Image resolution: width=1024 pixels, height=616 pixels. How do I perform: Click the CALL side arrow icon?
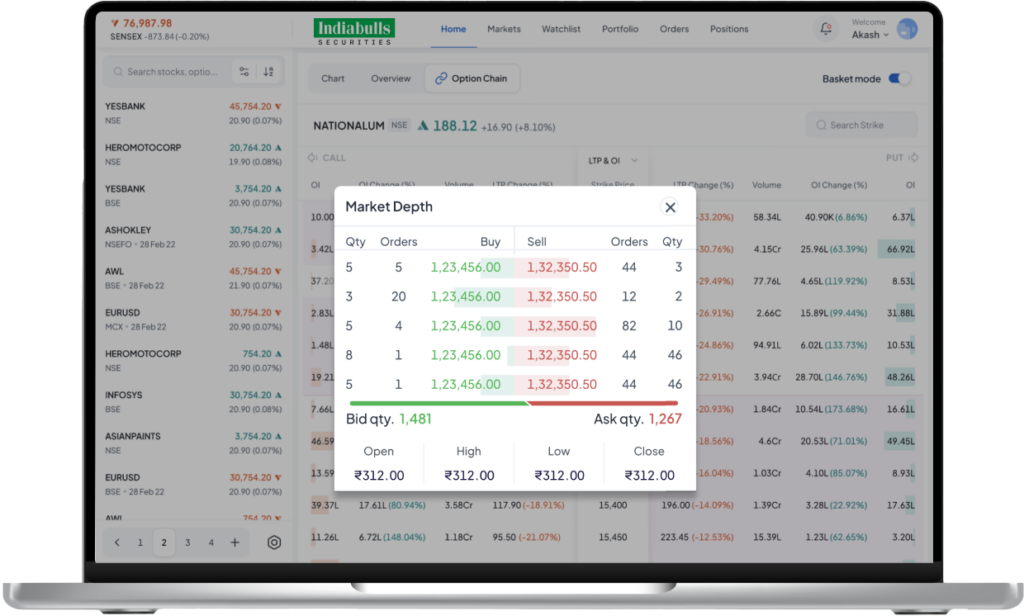click(x=313, y=158)
